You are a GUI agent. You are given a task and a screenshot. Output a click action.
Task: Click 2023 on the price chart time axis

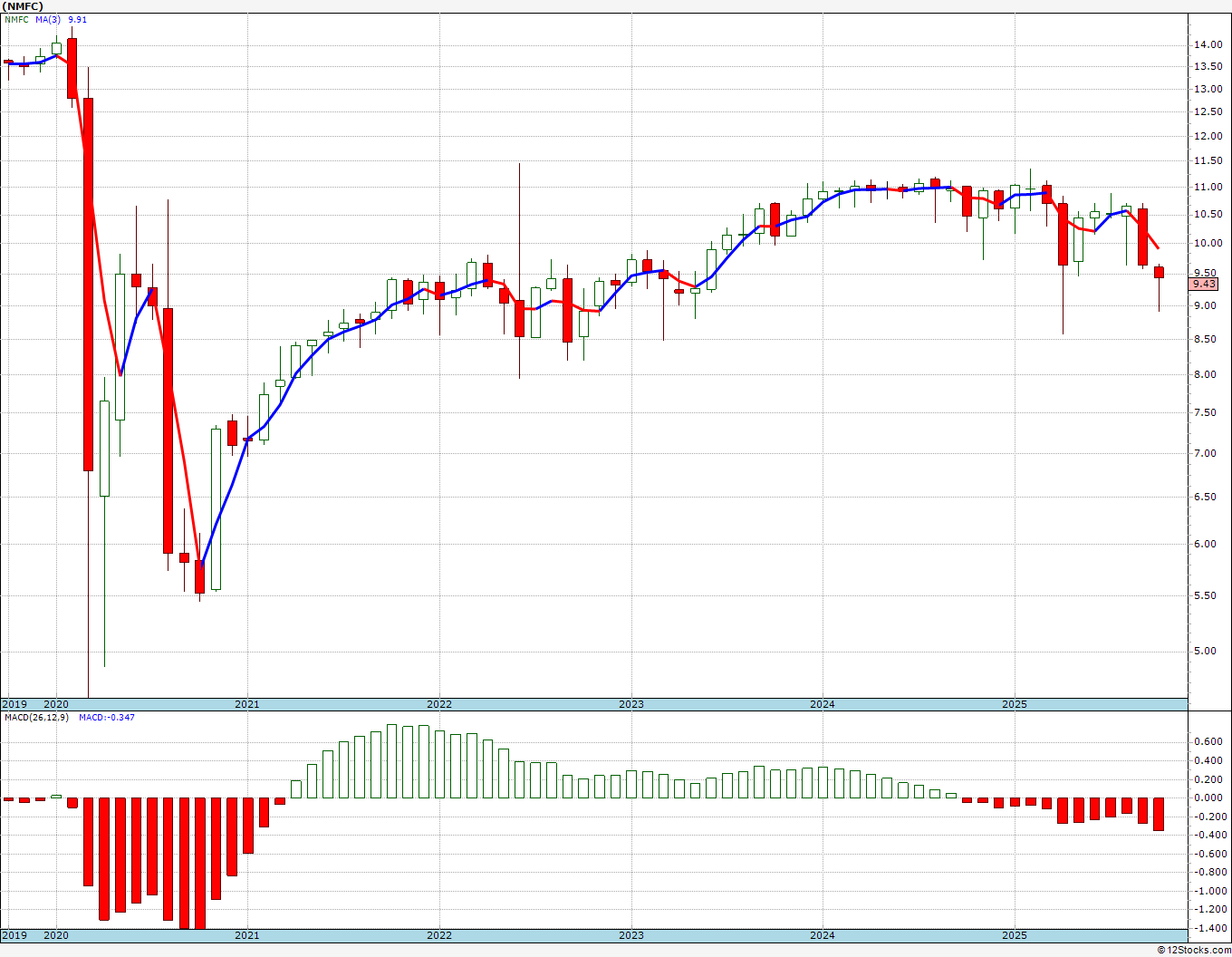coord(631,704)
